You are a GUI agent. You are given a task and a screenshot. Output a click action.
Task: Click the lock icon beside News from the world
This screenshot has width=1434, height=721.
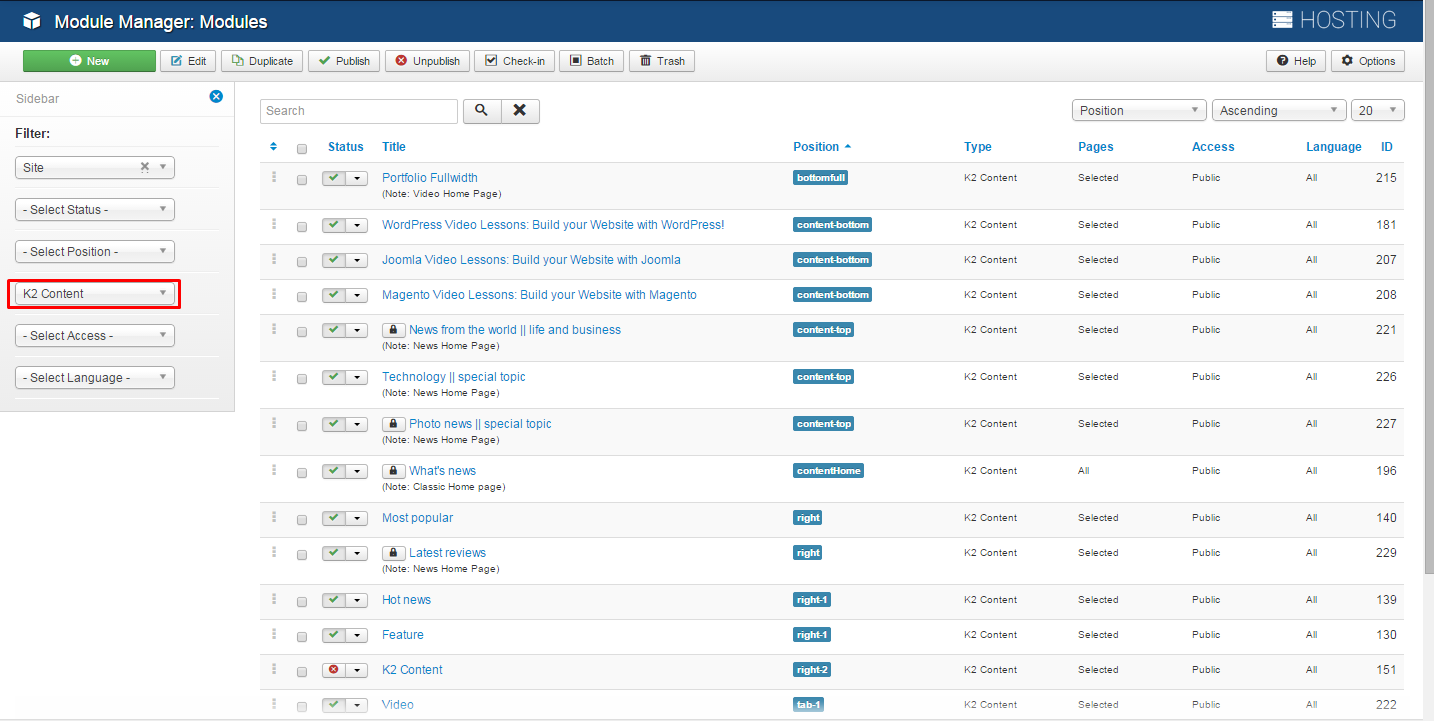[x=393, y=330]
